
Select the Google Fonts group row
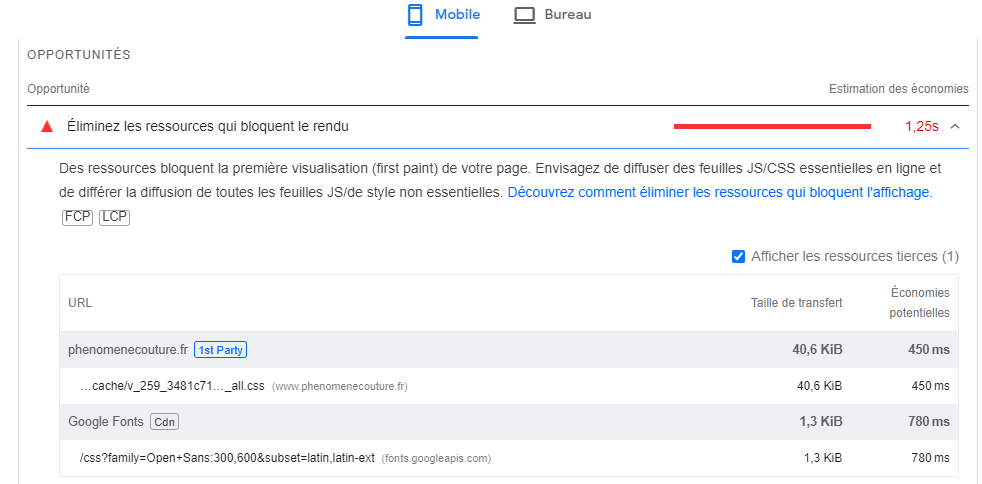click(x=105, y=422)
